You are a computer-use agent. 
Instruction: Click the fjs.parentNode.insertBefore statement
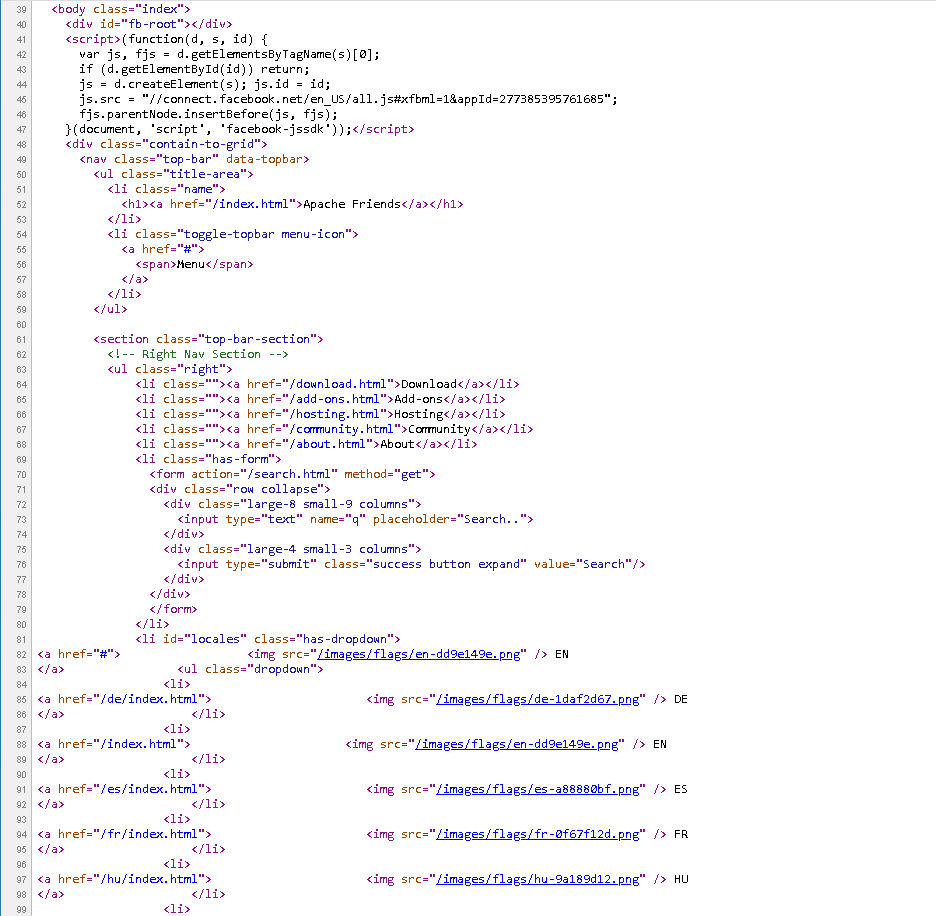point(208,114)
